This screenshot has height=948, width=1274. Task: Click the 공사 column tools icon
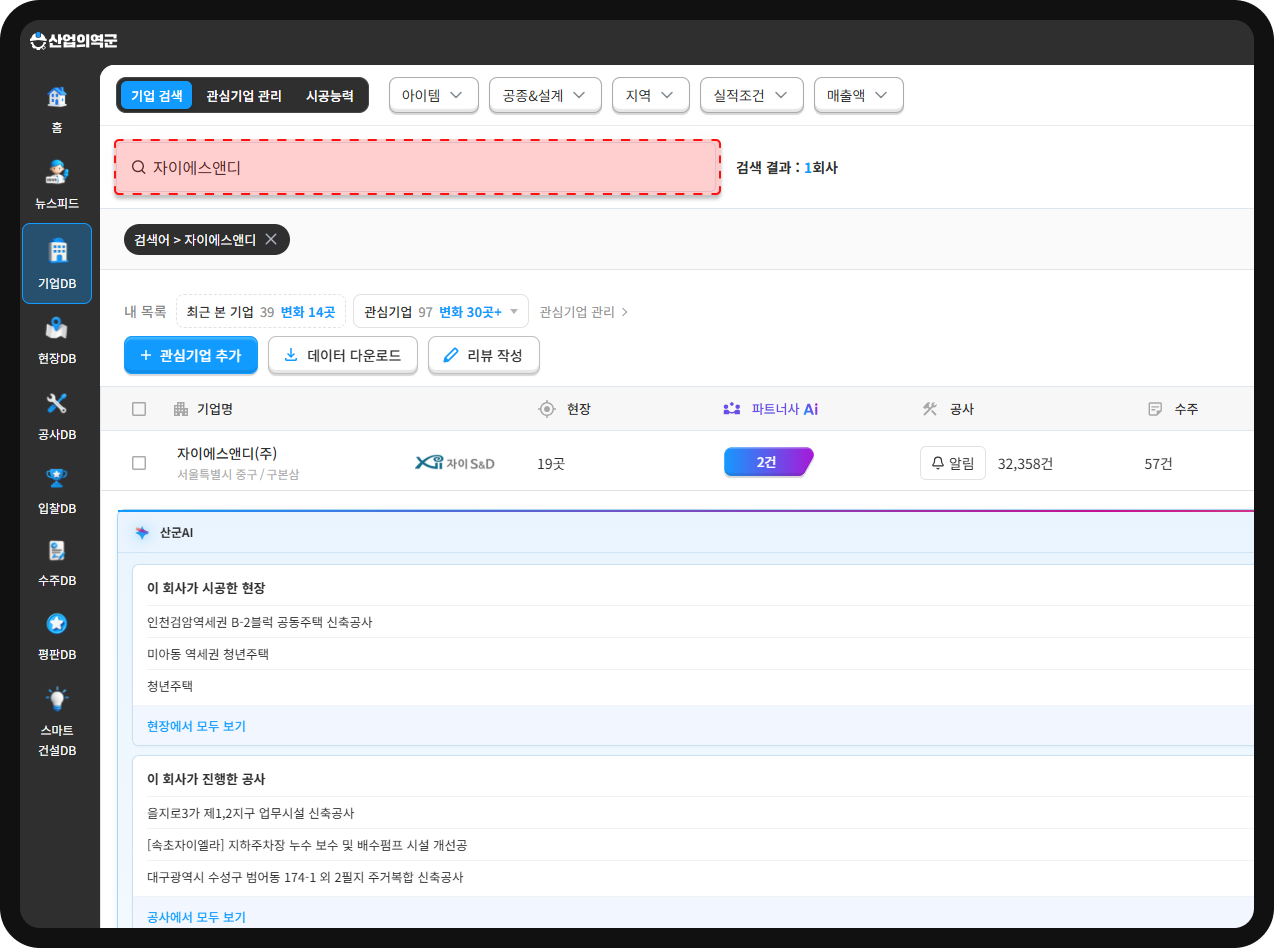(x=930, y=409)
